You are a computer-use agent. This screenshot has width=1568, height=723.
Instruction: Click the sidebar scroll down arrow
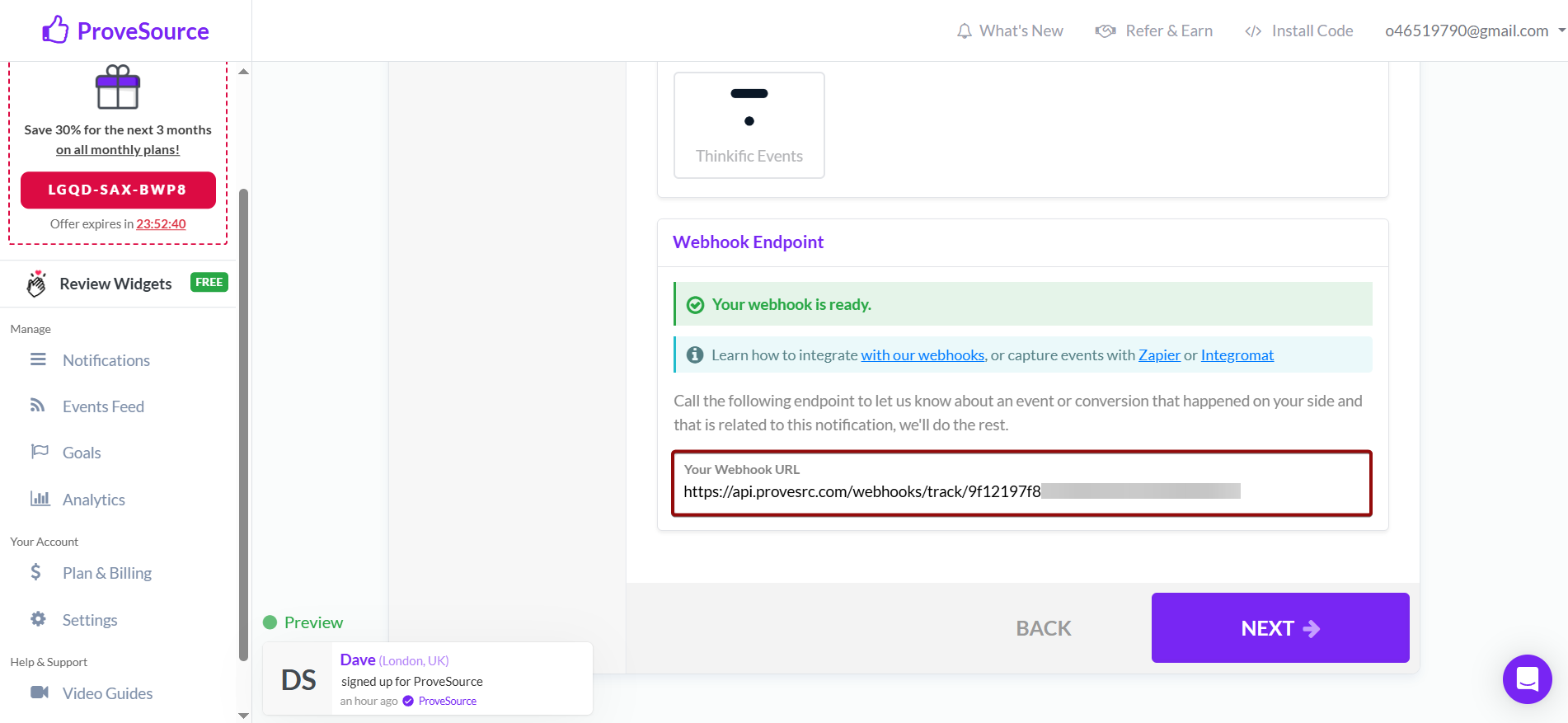point(243,716)
